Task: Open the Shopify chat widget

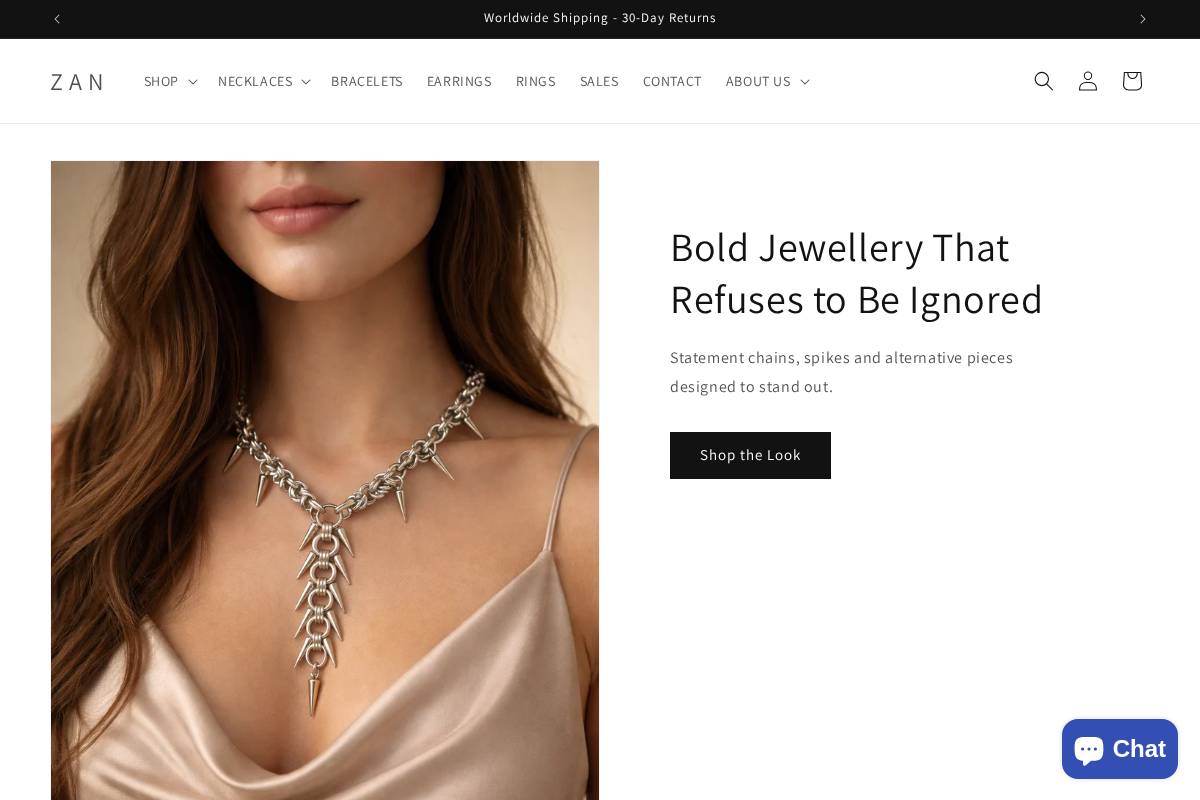Action: pos(1119,748)
